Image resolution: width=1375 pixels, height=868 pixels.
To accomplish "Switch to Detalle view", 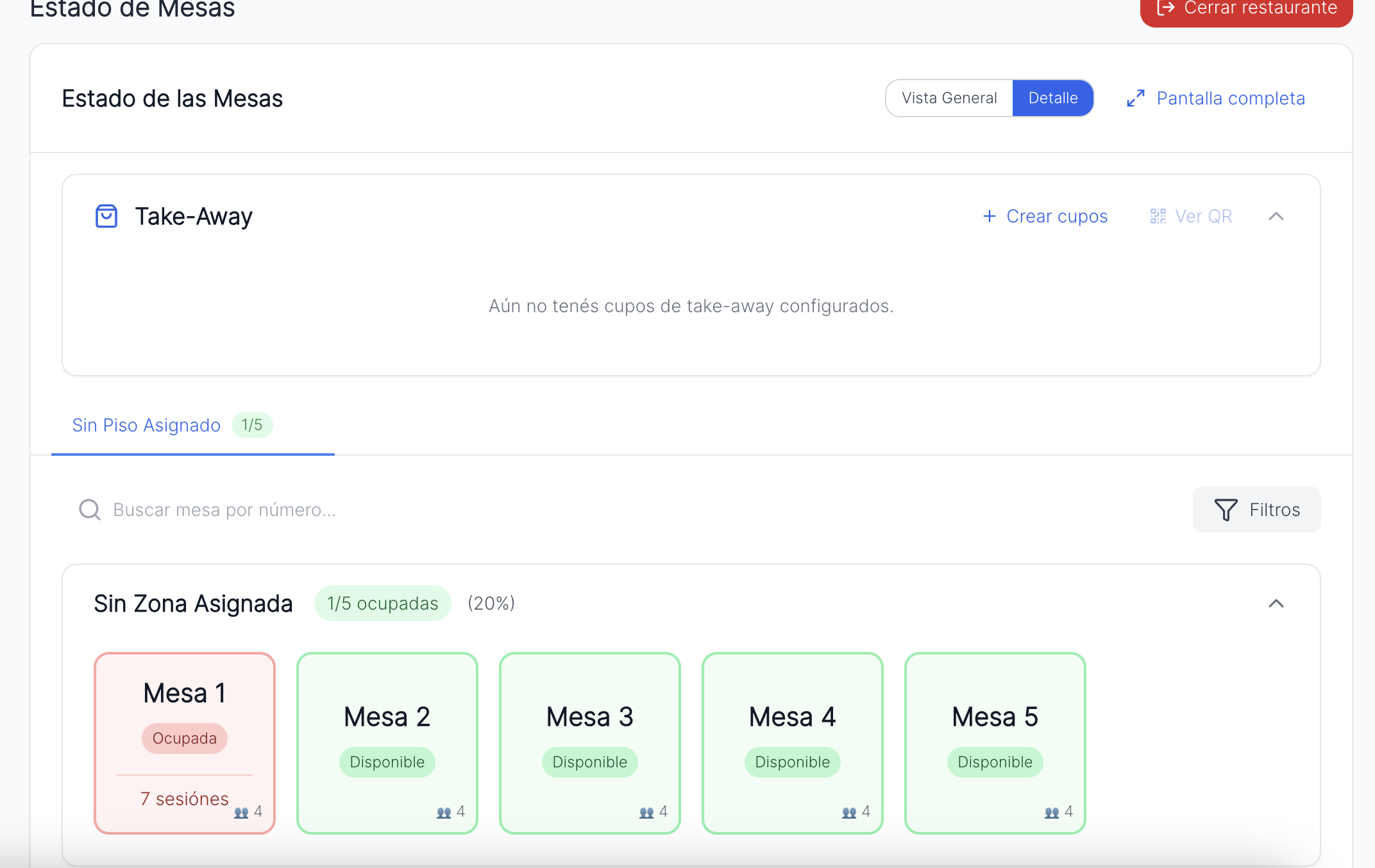I will (x=1053, y=98).
